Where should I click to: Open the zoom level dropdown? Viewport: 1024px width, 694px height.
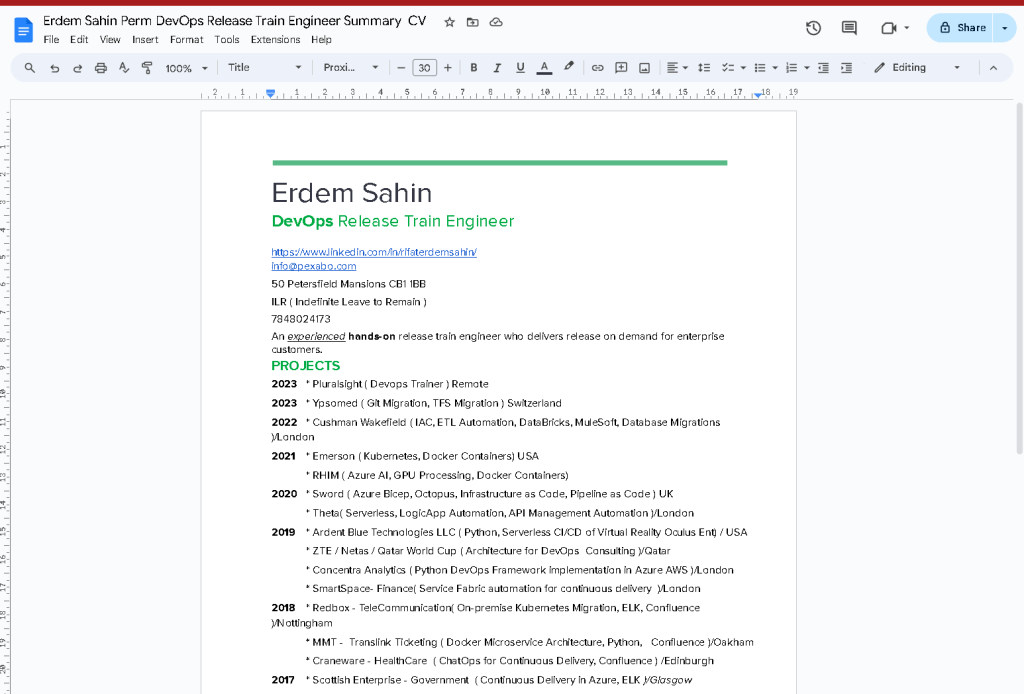186,68
